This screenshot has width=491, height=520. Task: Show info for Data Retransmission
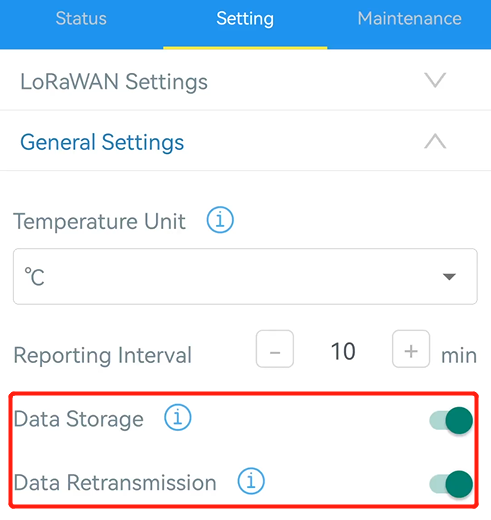tap(251, 481)
